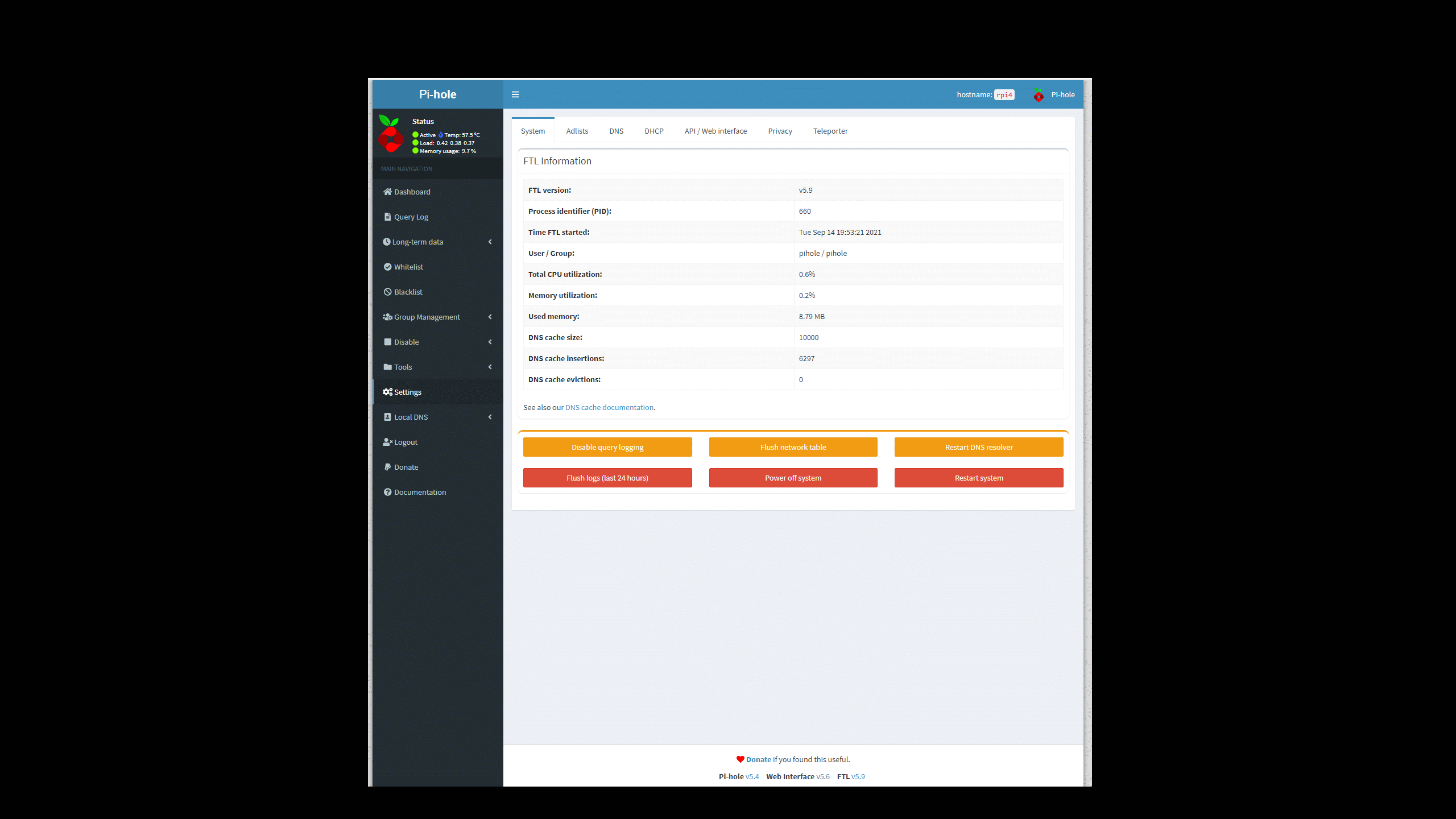
Task: Click the Settings gears icon
Action: (387, 392)
